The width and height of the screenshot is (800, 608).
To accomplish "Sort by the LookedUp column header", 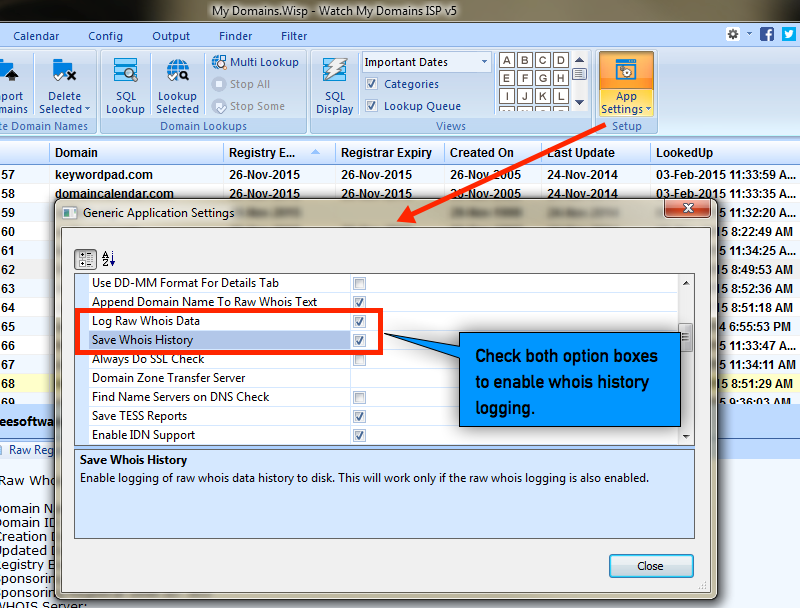I will point(725,153).
